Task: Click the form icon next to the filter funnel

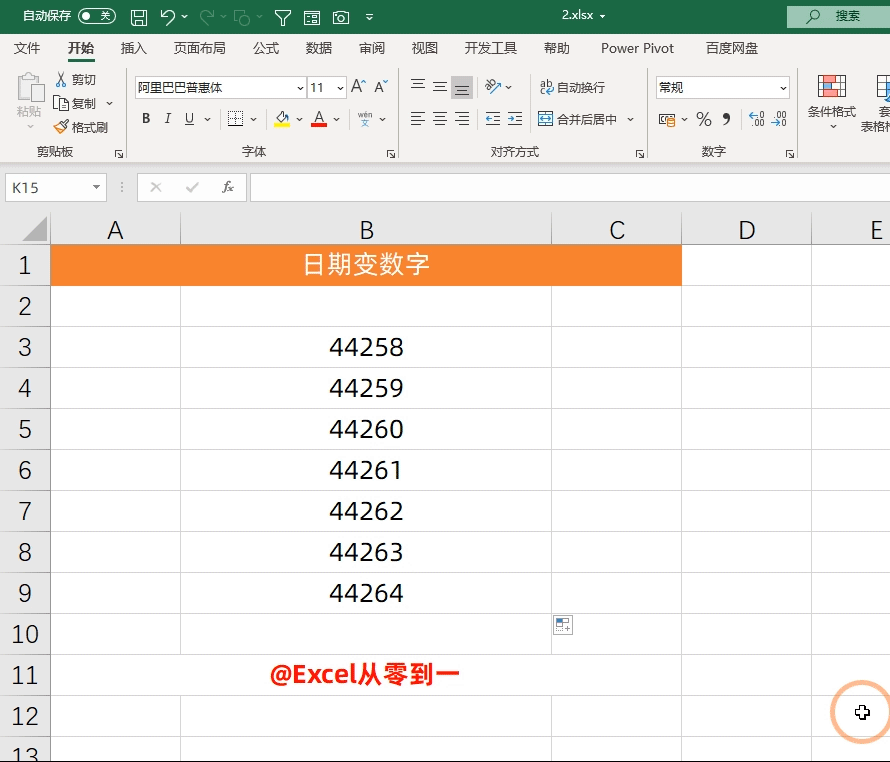Action: [312, 18]
